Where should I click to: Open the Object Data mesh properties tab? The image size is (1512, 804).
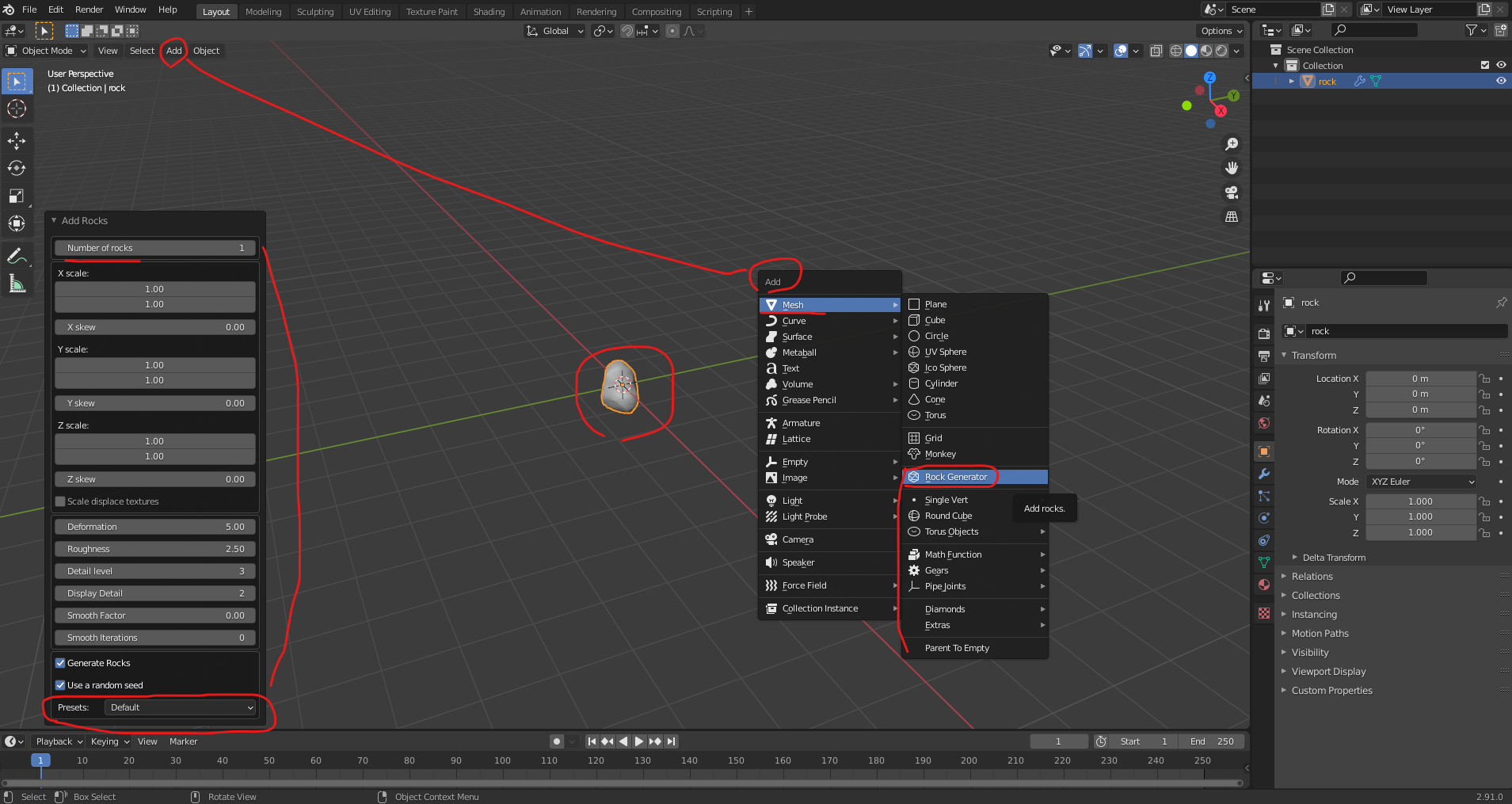(x=1264, y=562)
